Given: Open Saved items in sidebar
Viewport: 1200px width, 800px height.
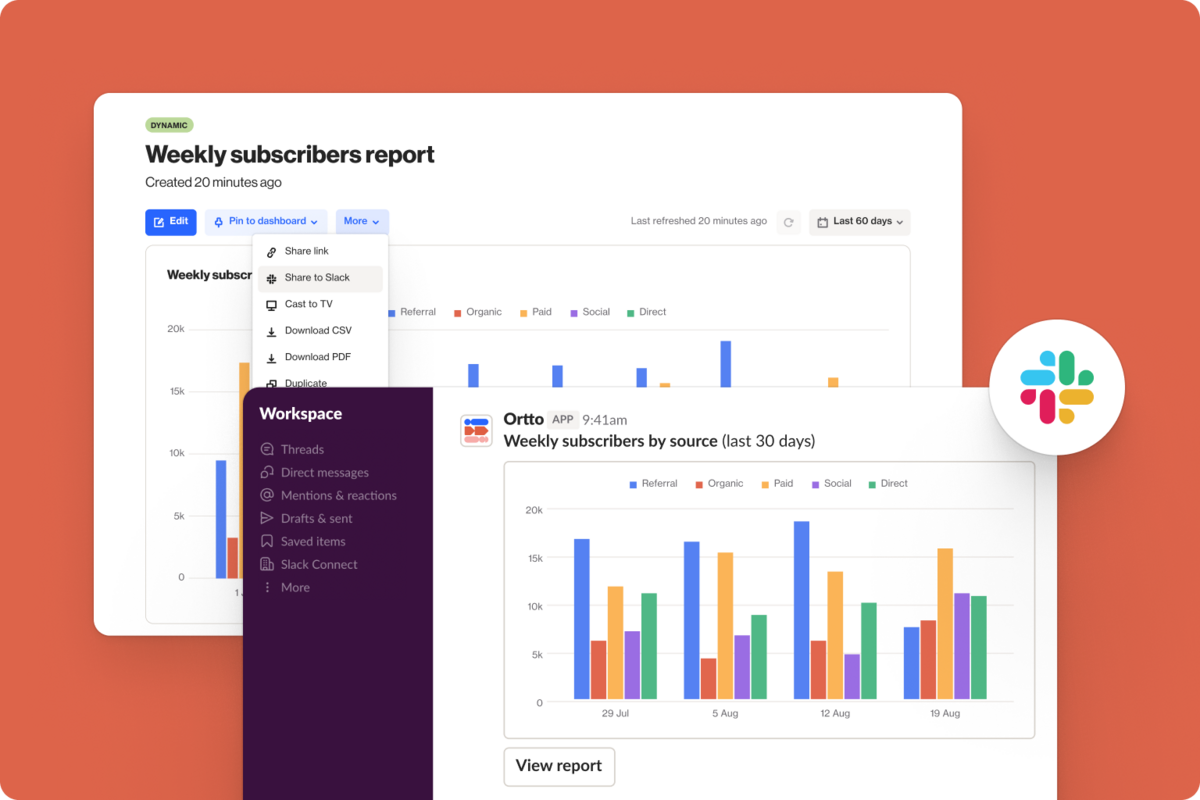Looking at the screenshot, I should tap(312, 542).
